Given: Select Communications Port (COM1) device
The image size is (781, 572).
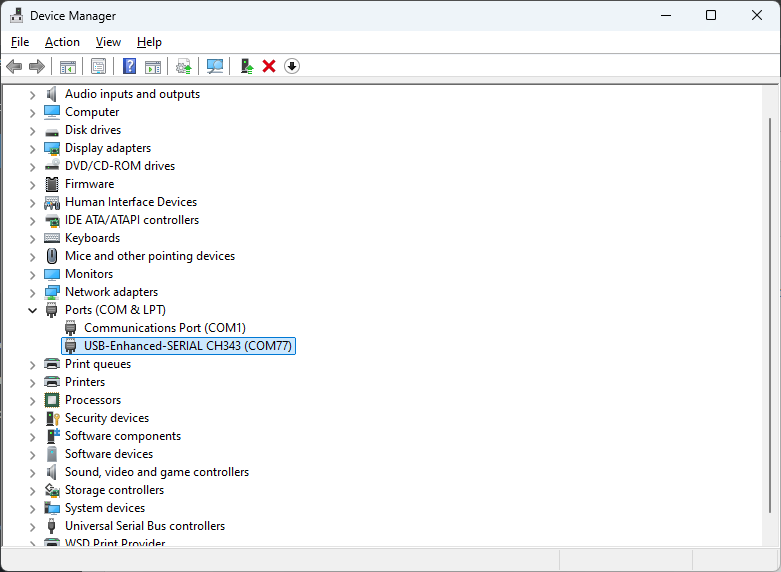Looking at the screenshot, I should click(x=164, y=328).
